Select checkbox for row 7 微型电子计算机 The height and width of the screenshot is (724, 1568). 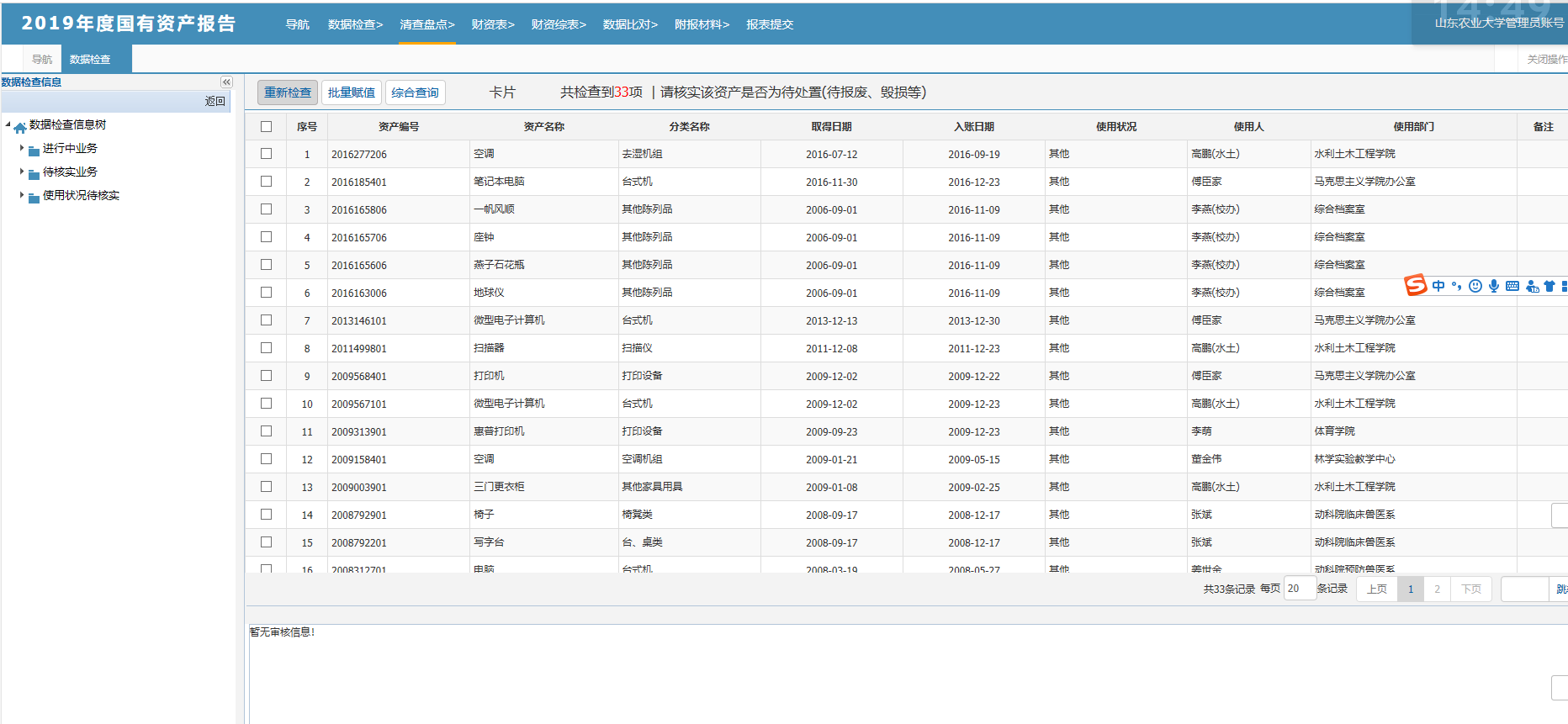coord(267,320)
